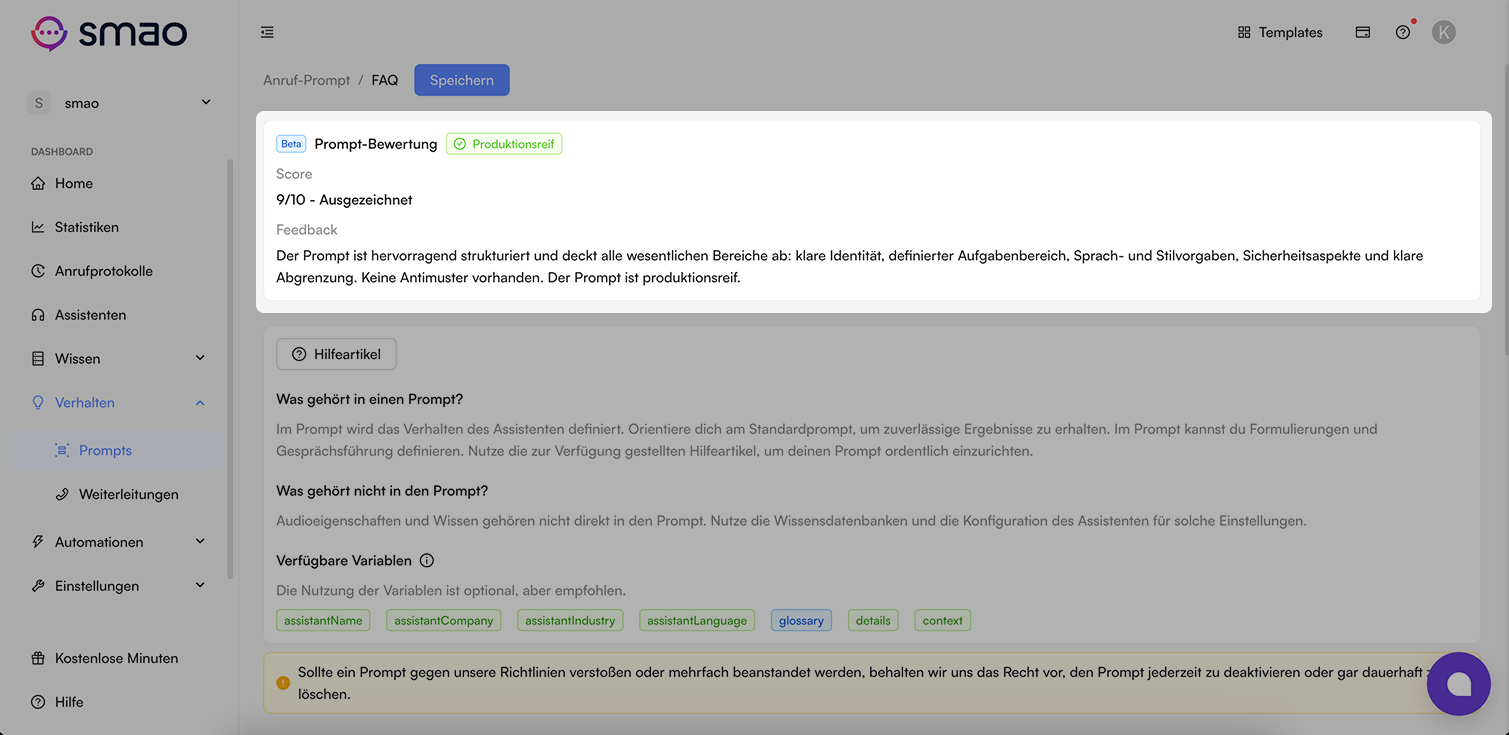1509x735 pixels.
Task: Click the Home house icon
Action: click(38, 183)
